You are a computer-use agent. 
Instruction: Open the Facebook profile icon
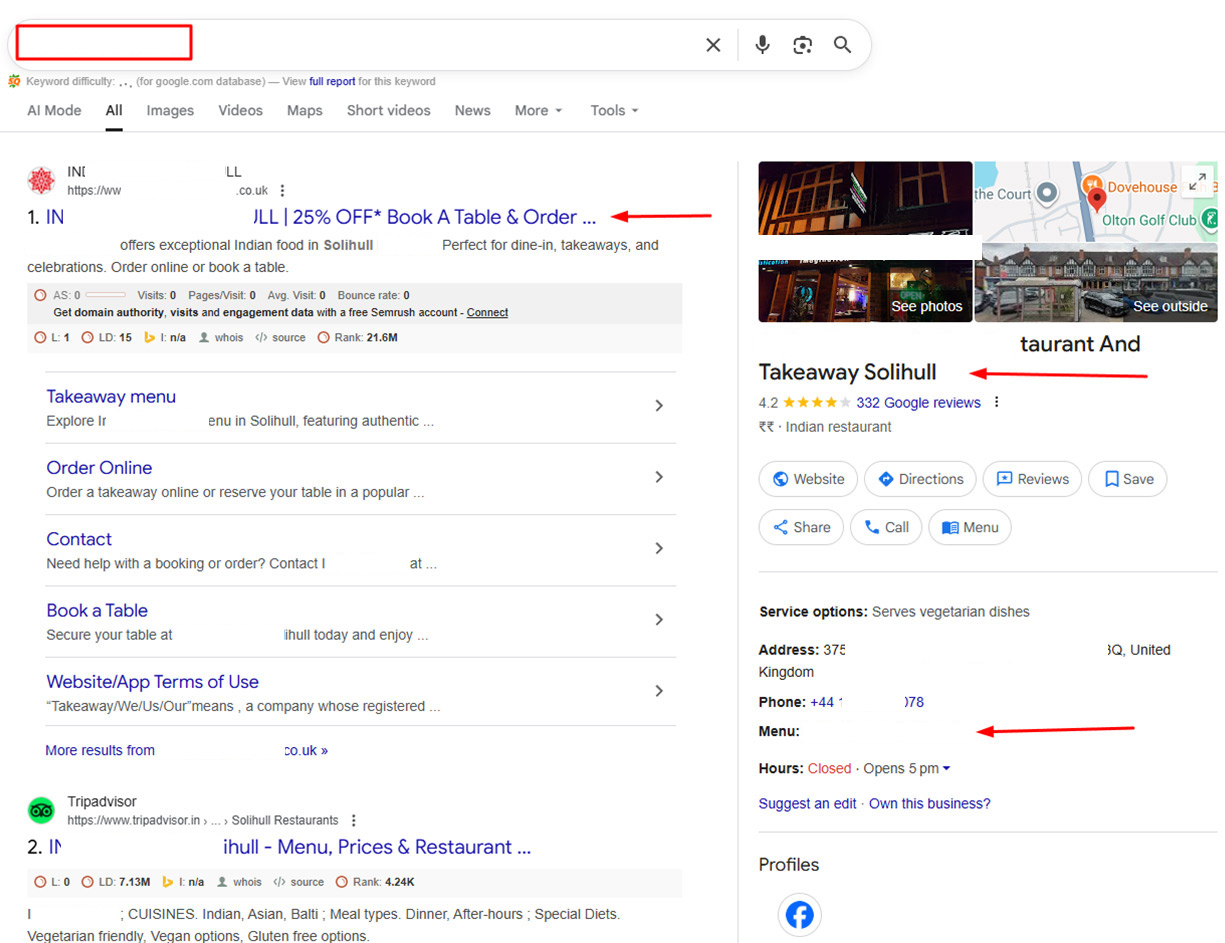[x=799, y=914]
